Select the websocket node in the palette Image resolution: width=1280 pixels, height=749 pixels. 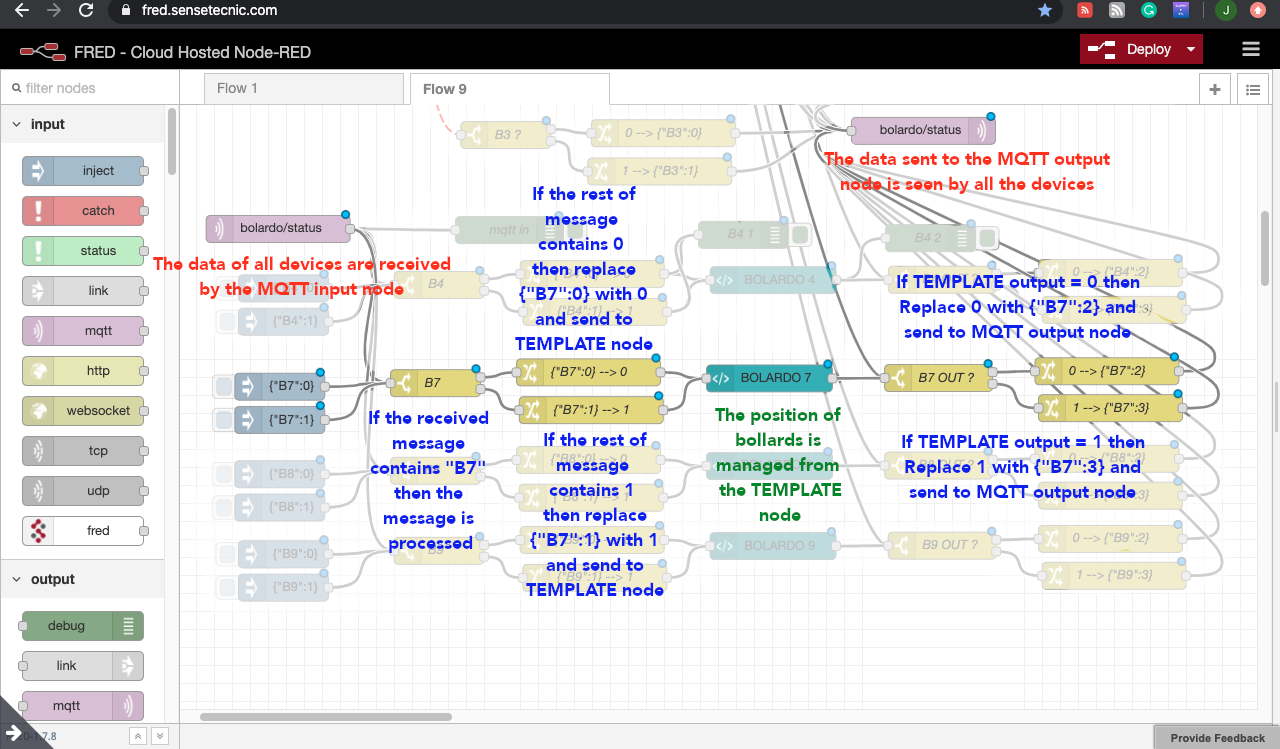click(x=83, y=410)
